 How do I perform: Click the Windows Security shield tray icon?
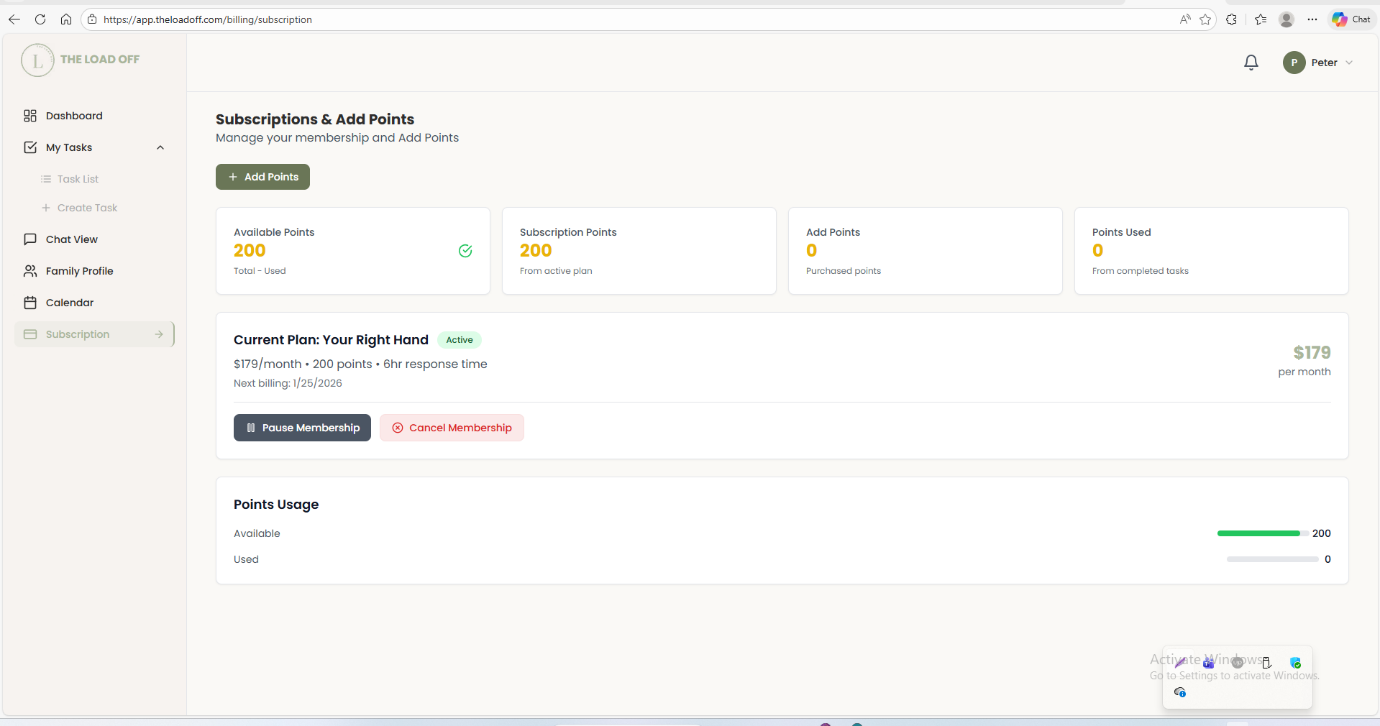coord(1295,663)
